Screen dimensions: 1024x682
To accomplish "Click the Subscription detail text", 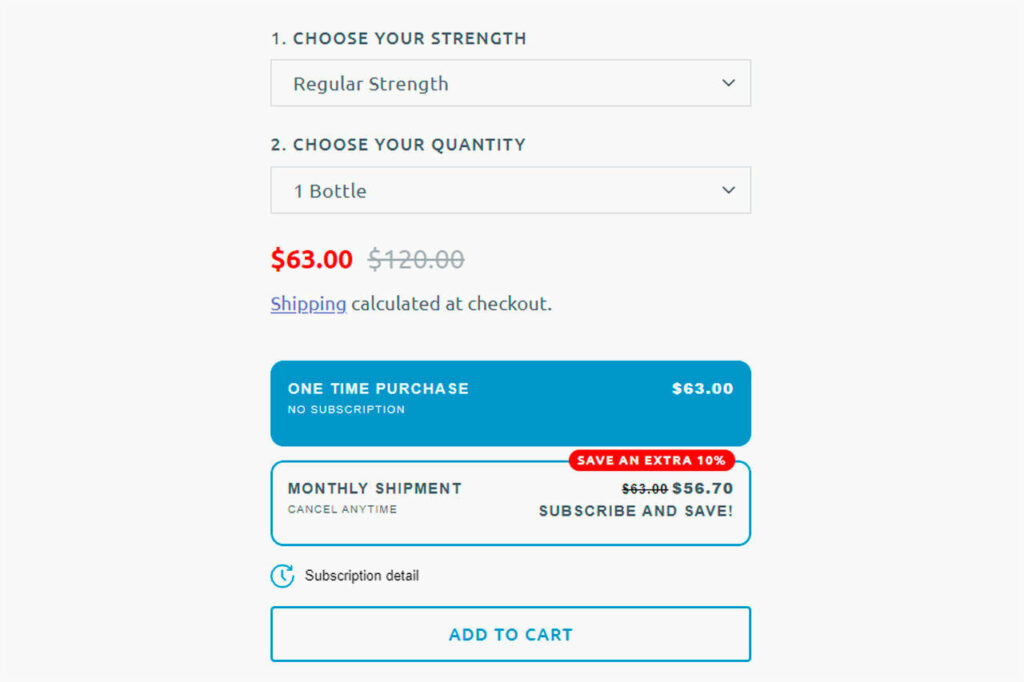I will click(362, 576).
